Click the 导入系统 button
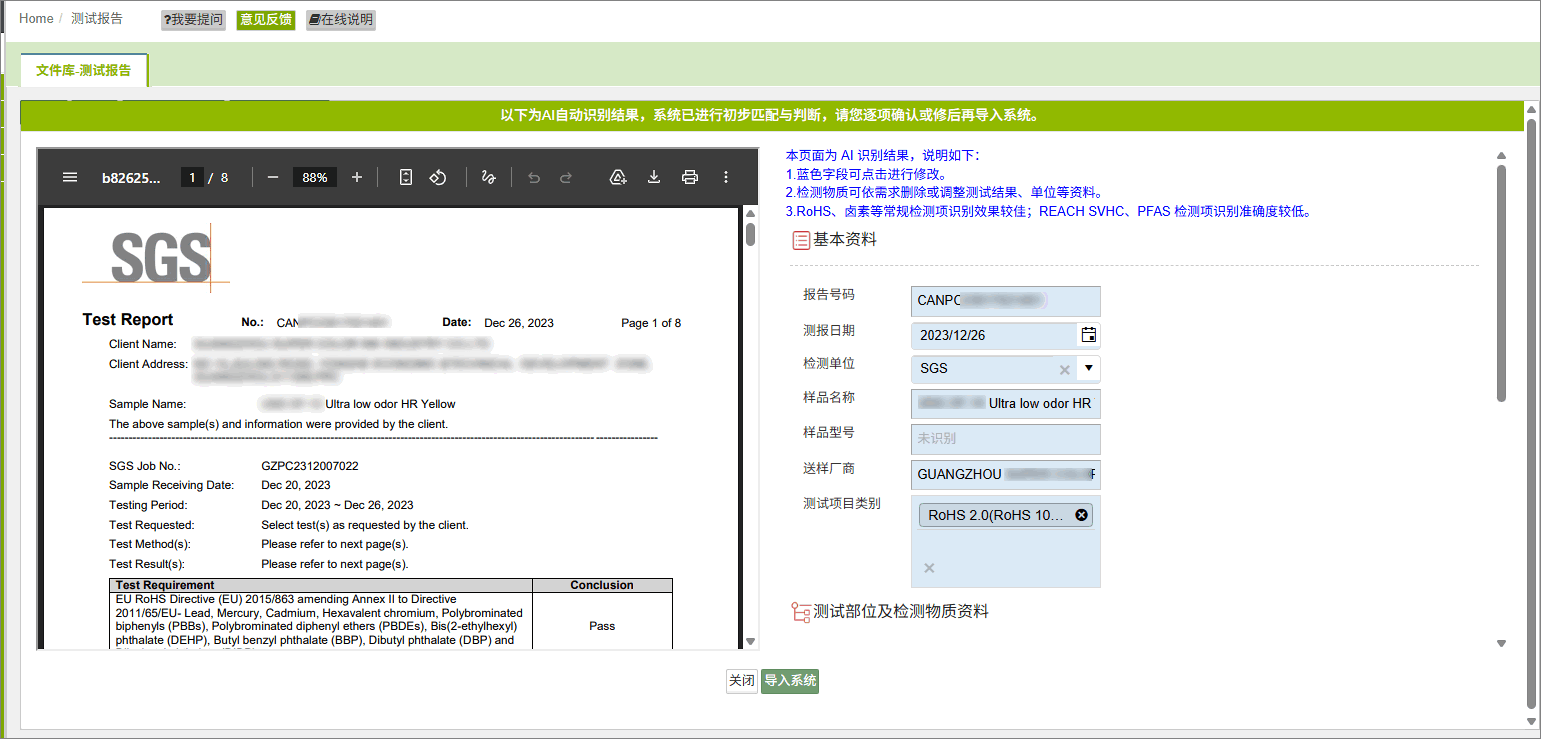1541x739 pixels. (790, 681)
